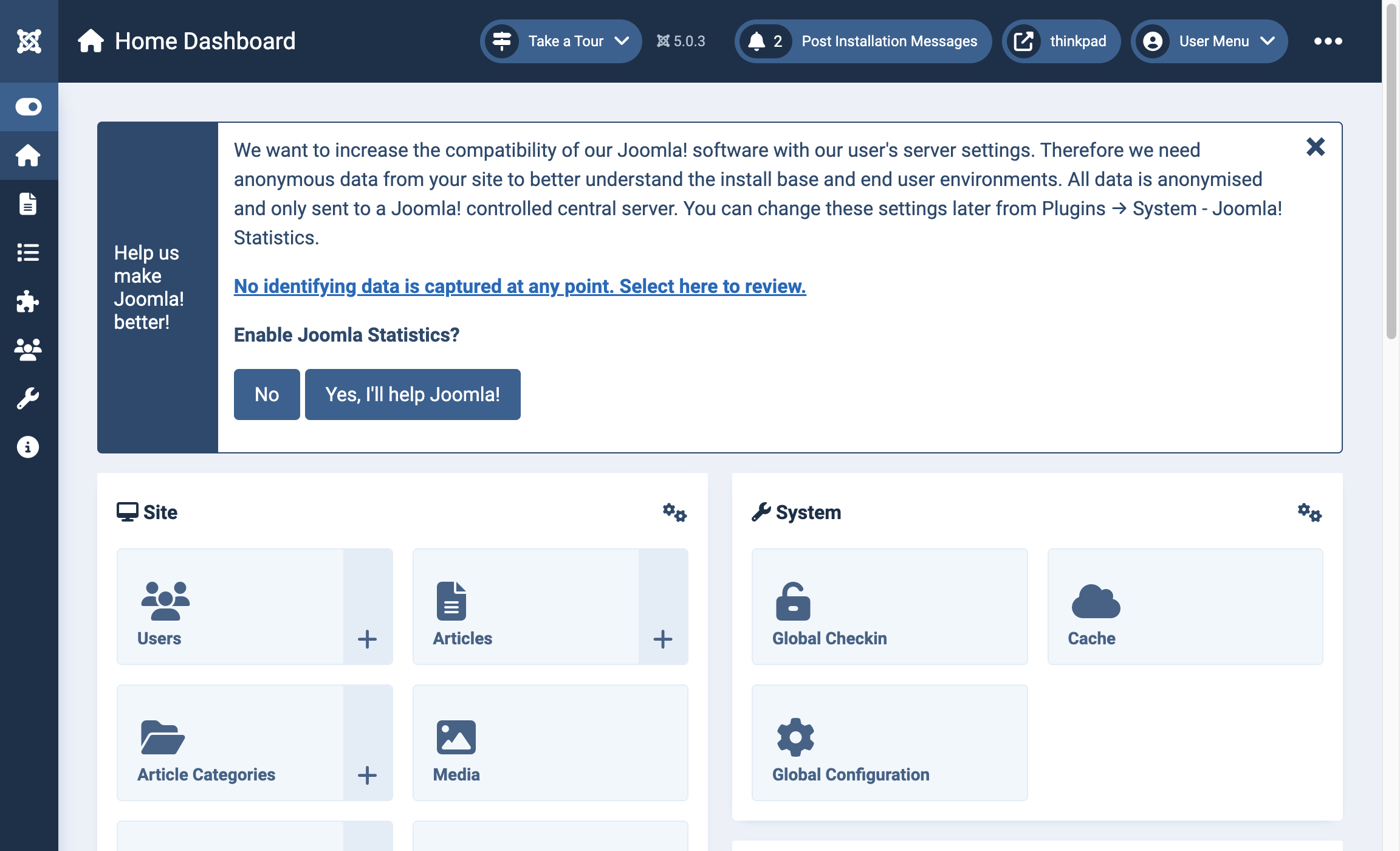Click "Yes, I'll help Joomla!"

[413, 394]
